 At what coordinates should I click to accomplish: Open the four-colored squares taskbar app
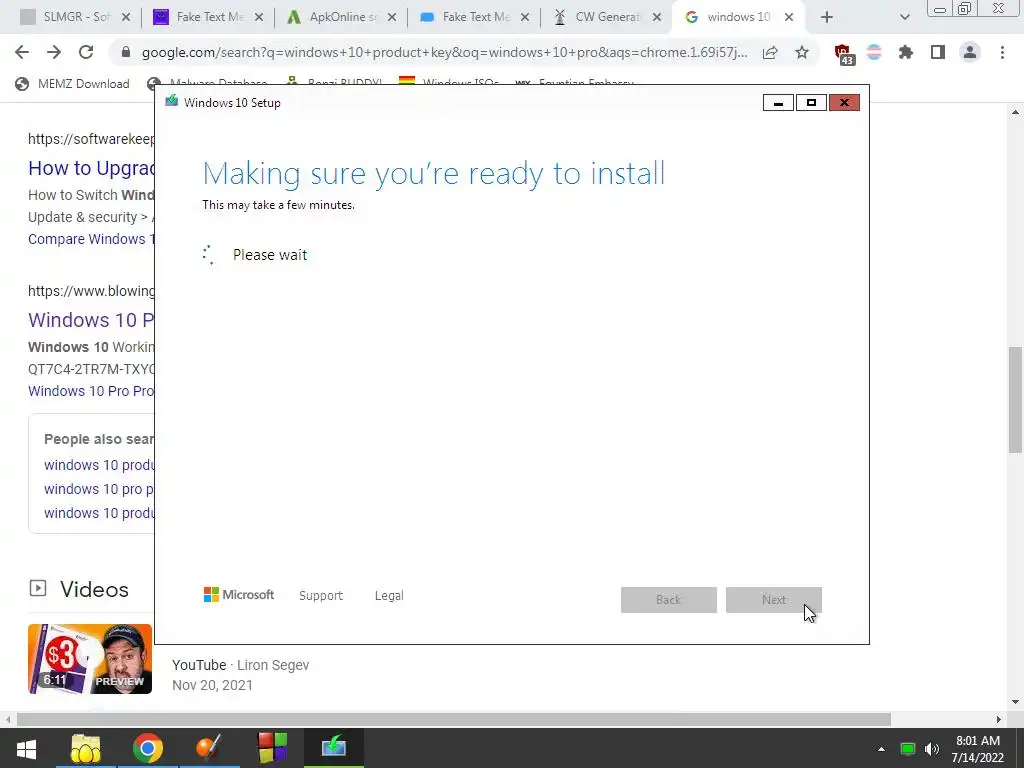point(272,748)
